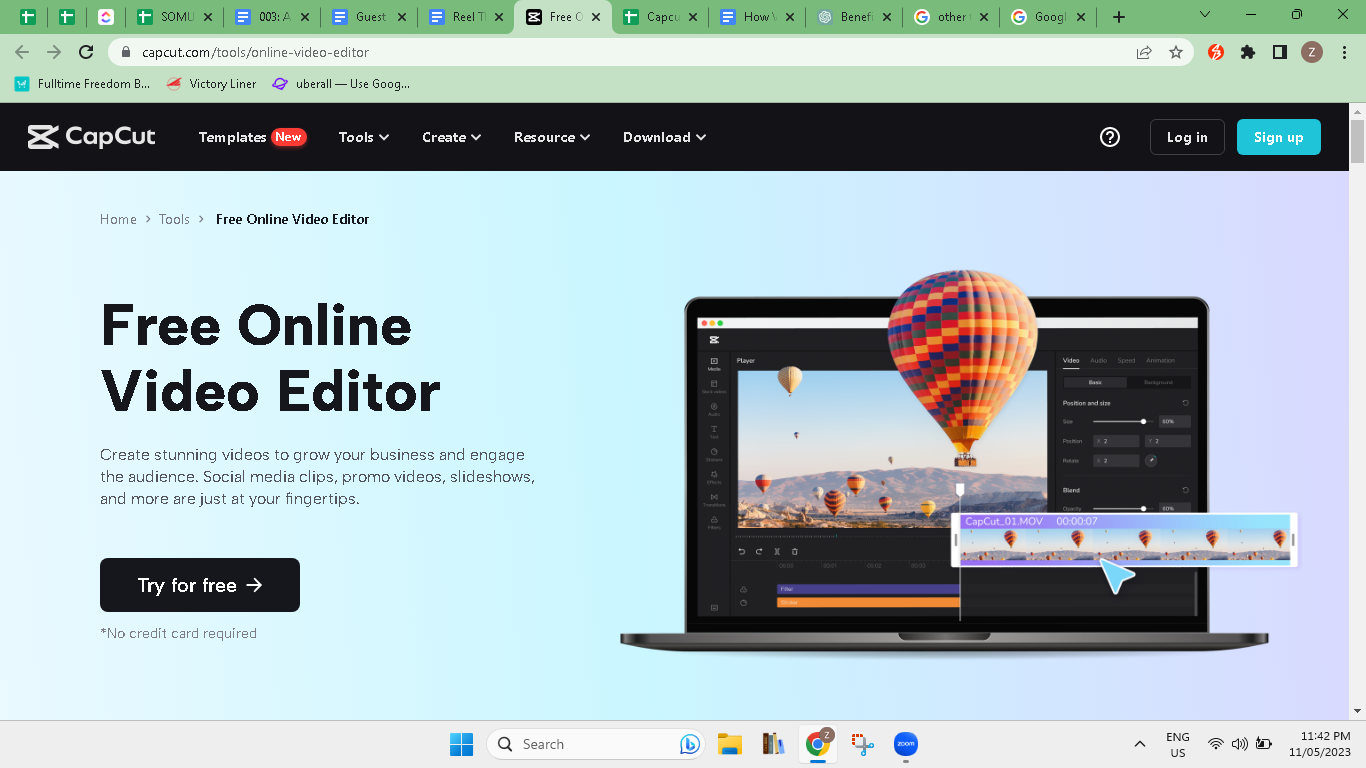Viewport: 1366px width, 768px height.
Task: Close the SOMU spreadsheet tab
Action: pos(207,17)
